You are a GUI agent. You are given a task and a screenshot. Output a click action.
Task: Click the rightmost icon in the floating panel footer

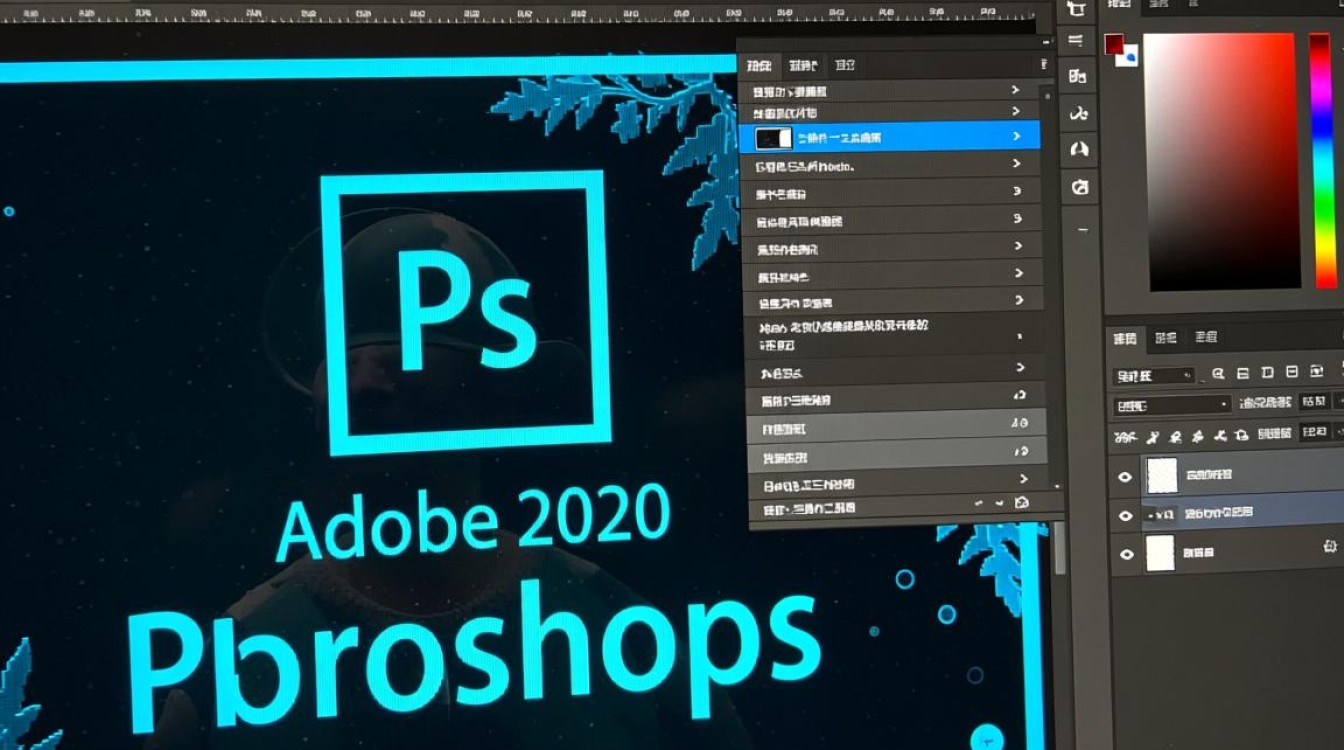pos(1021,503)
